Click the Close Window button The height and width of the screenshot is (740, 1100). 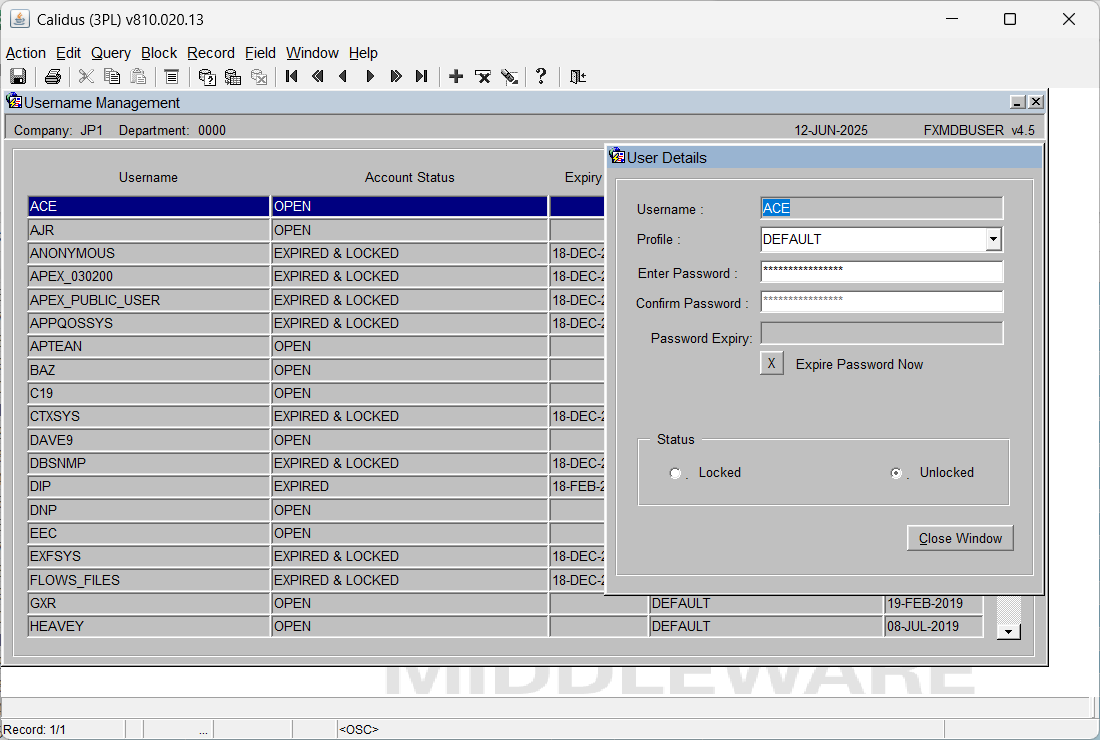pyautogui.click(x=960, y=538)
